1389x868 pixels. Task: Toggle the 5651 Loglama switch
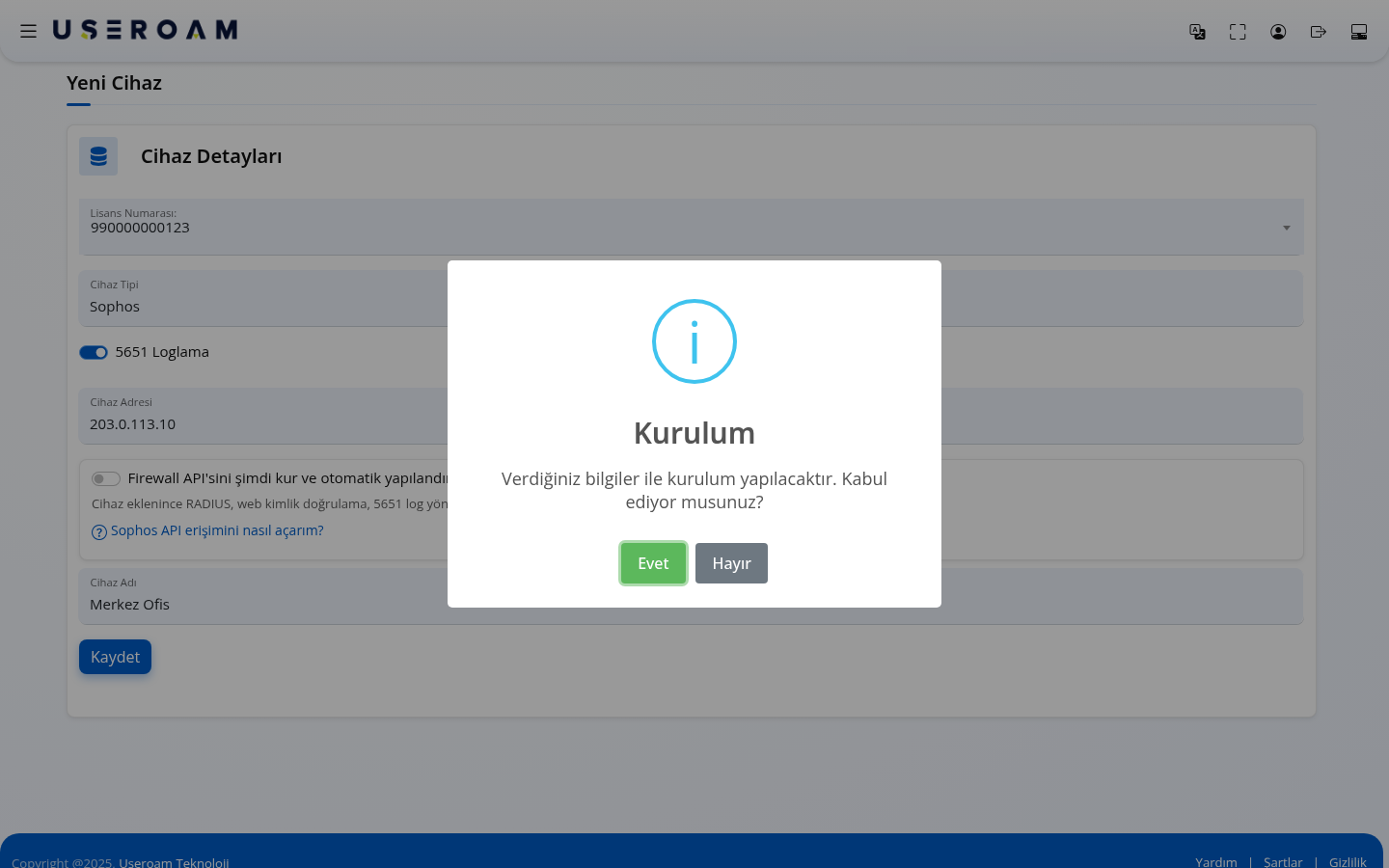[94, 352]
